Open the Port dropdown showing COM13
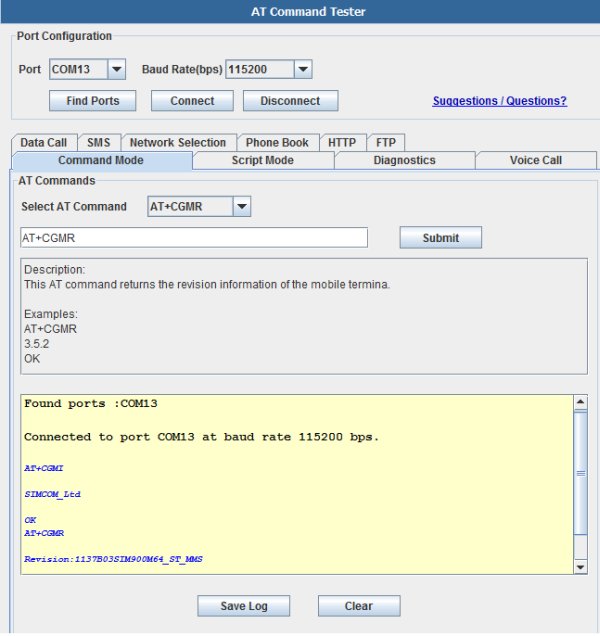The image size is (600, 636). (x=87, y=69)
